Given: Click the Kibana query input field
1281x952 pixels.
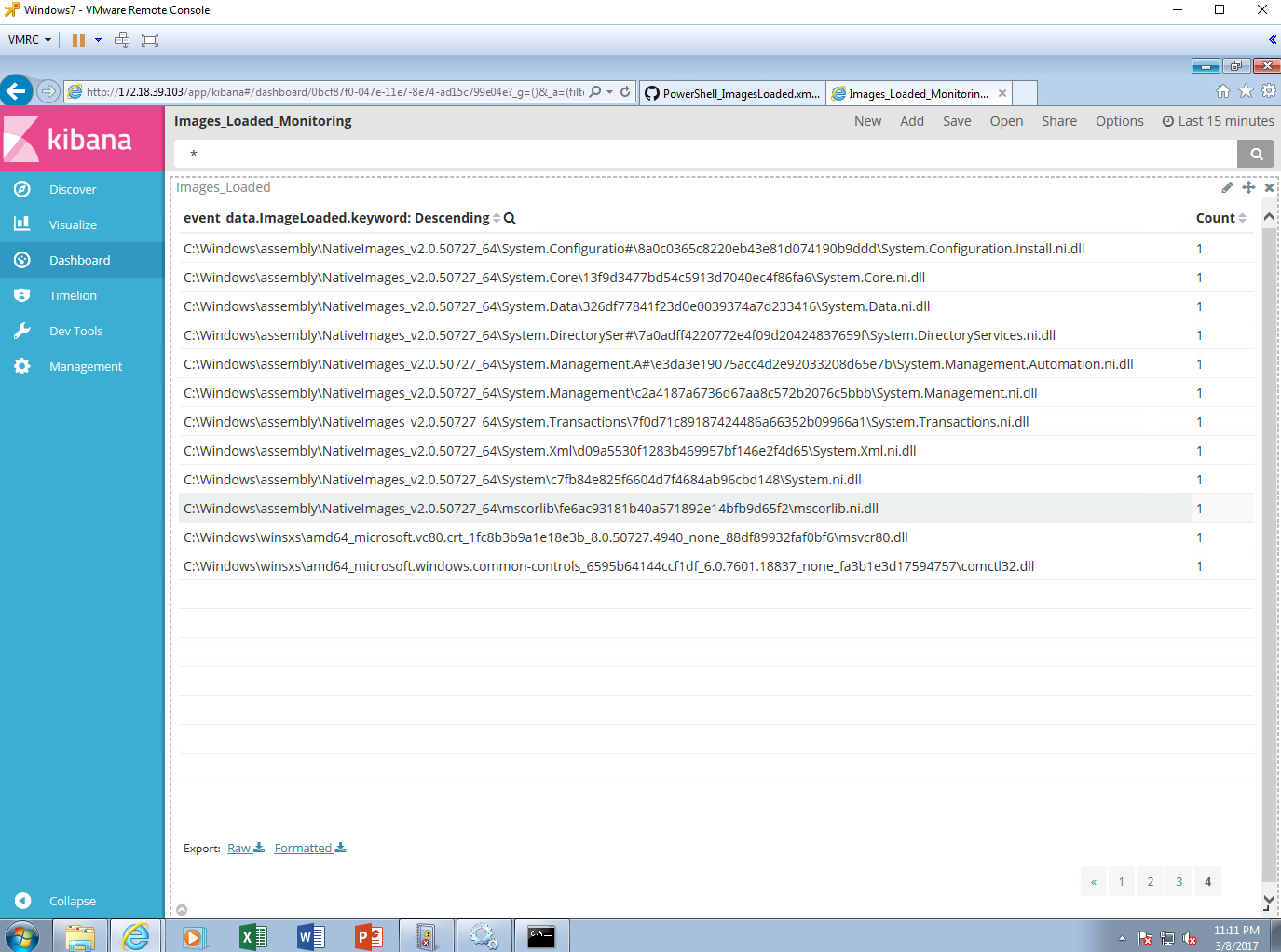Looking at the screenshot, I should click(705, 154).
